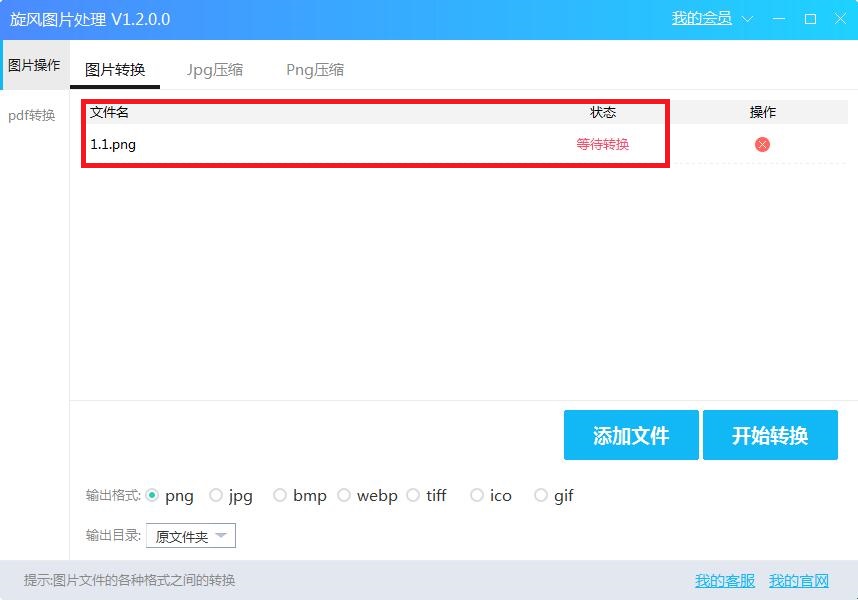Open the 原文件夹 output directory dropdown
The height and width of the screenshot is (600, 858).
coord(191,537)
